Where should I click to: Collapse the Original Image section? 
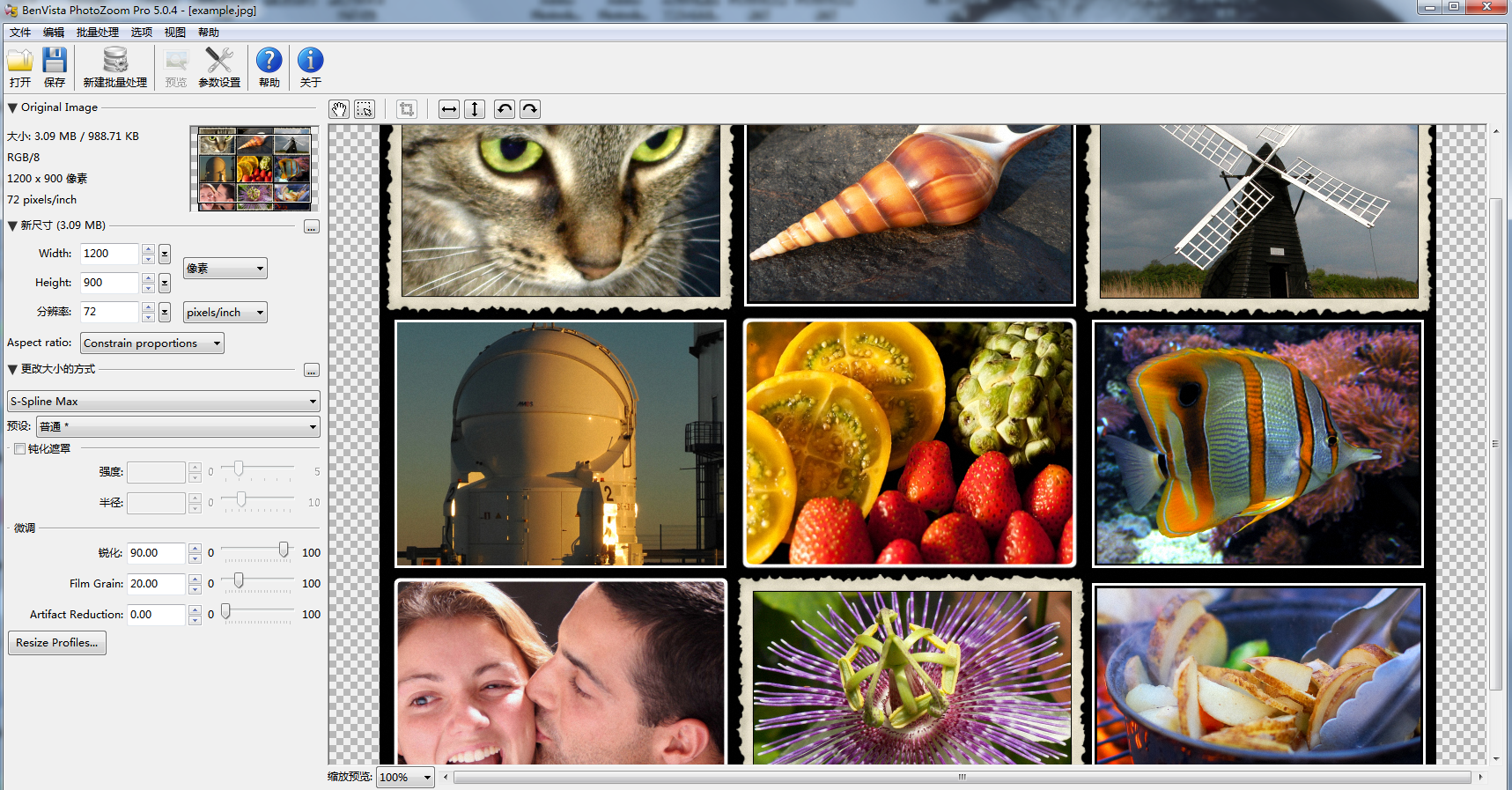tap(12, 107)
